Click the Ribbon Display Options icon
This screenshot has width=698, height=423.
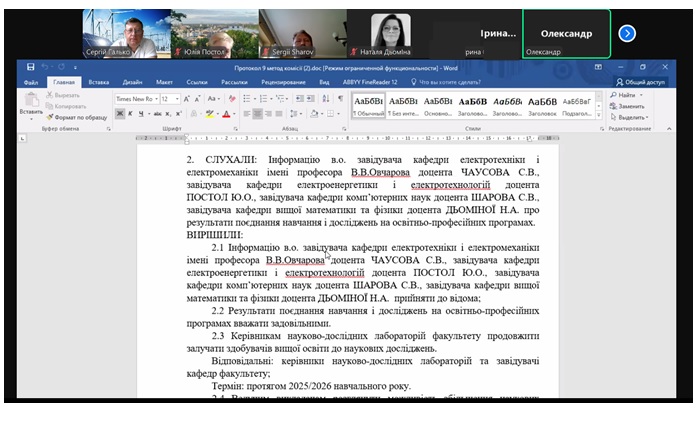pyautogui.click(x=598, y=67)
